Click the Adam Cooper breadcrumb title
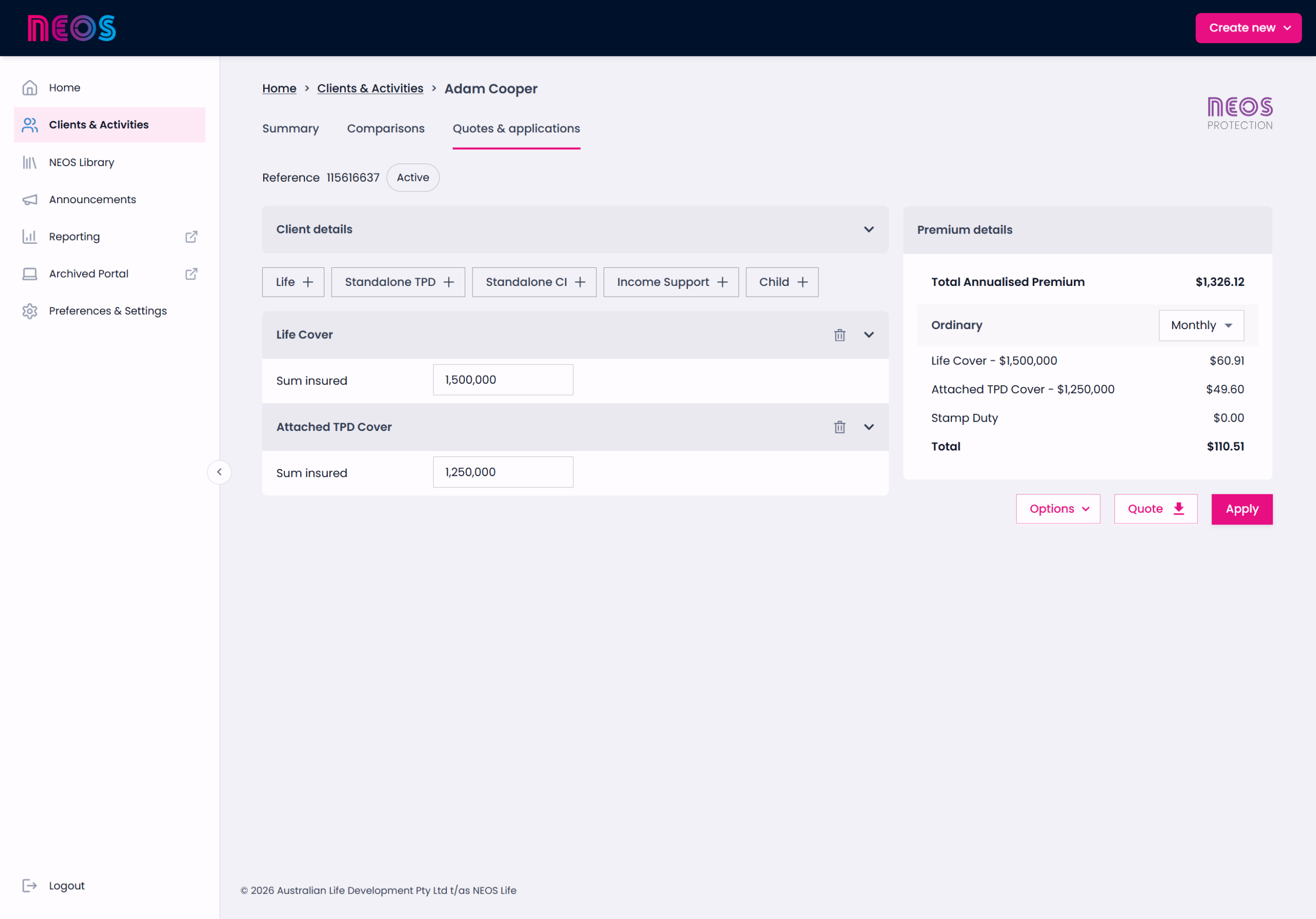This screenshot has width=1316, height=919. 491,89
